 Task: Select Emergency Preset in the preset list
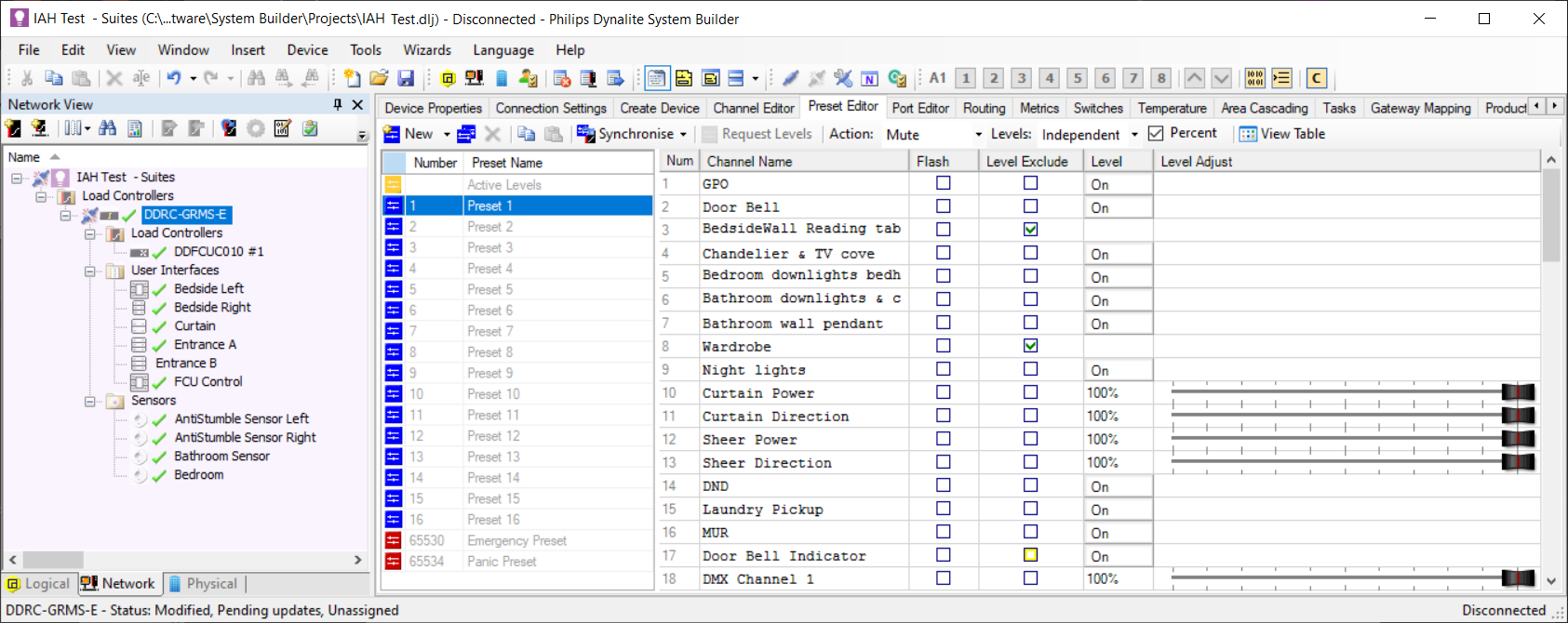click(516, 540)
